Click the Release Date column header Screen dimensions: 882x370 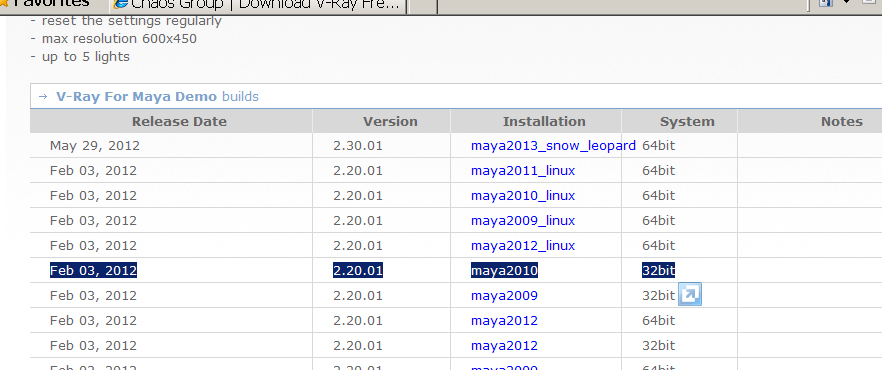tap(179, 121)
